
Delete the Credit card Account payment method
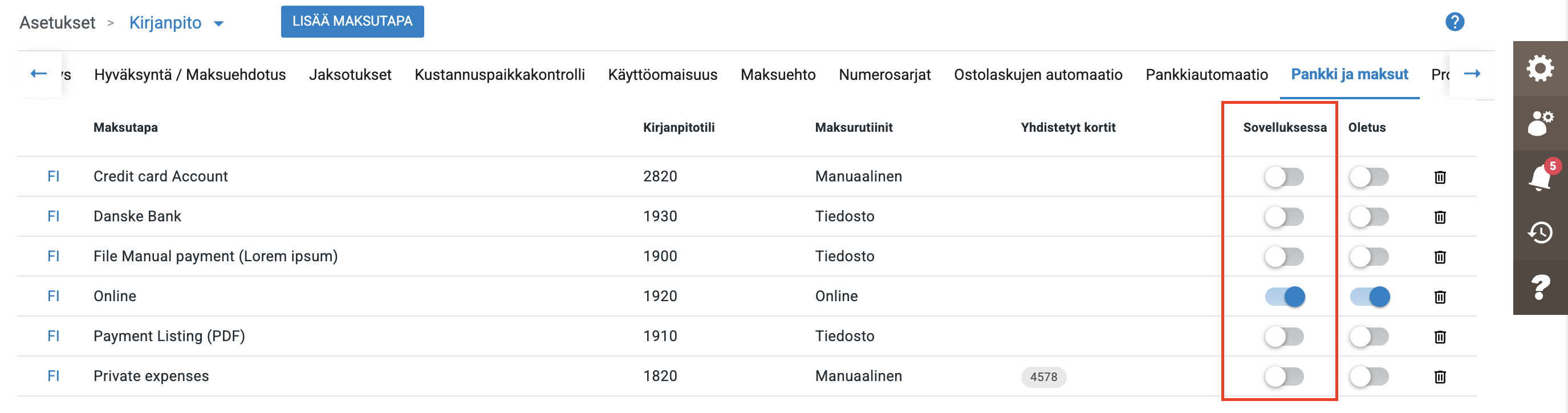1440,177
